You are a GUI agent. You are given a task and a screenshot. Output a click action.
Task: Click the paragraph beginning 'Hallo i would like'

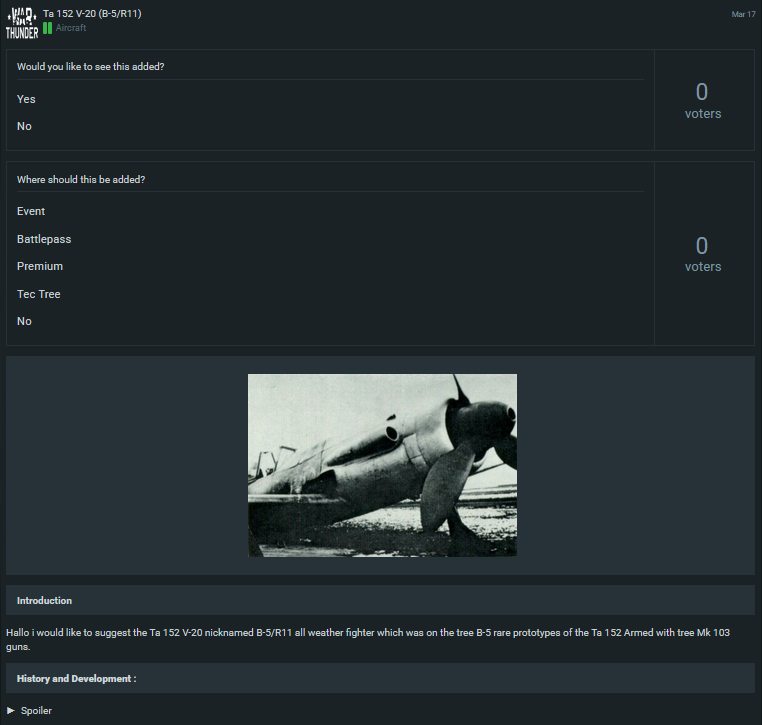pos(368,639)
